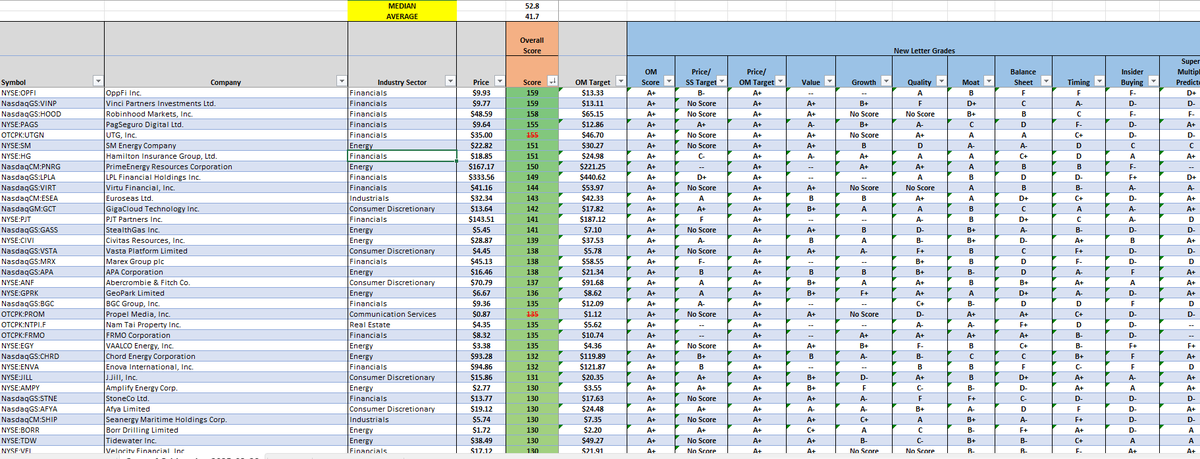Select the Vinci Partners Investments Ltd. cell
The width and height of the screenshot is (1200, 459).
tap(225, 103)
